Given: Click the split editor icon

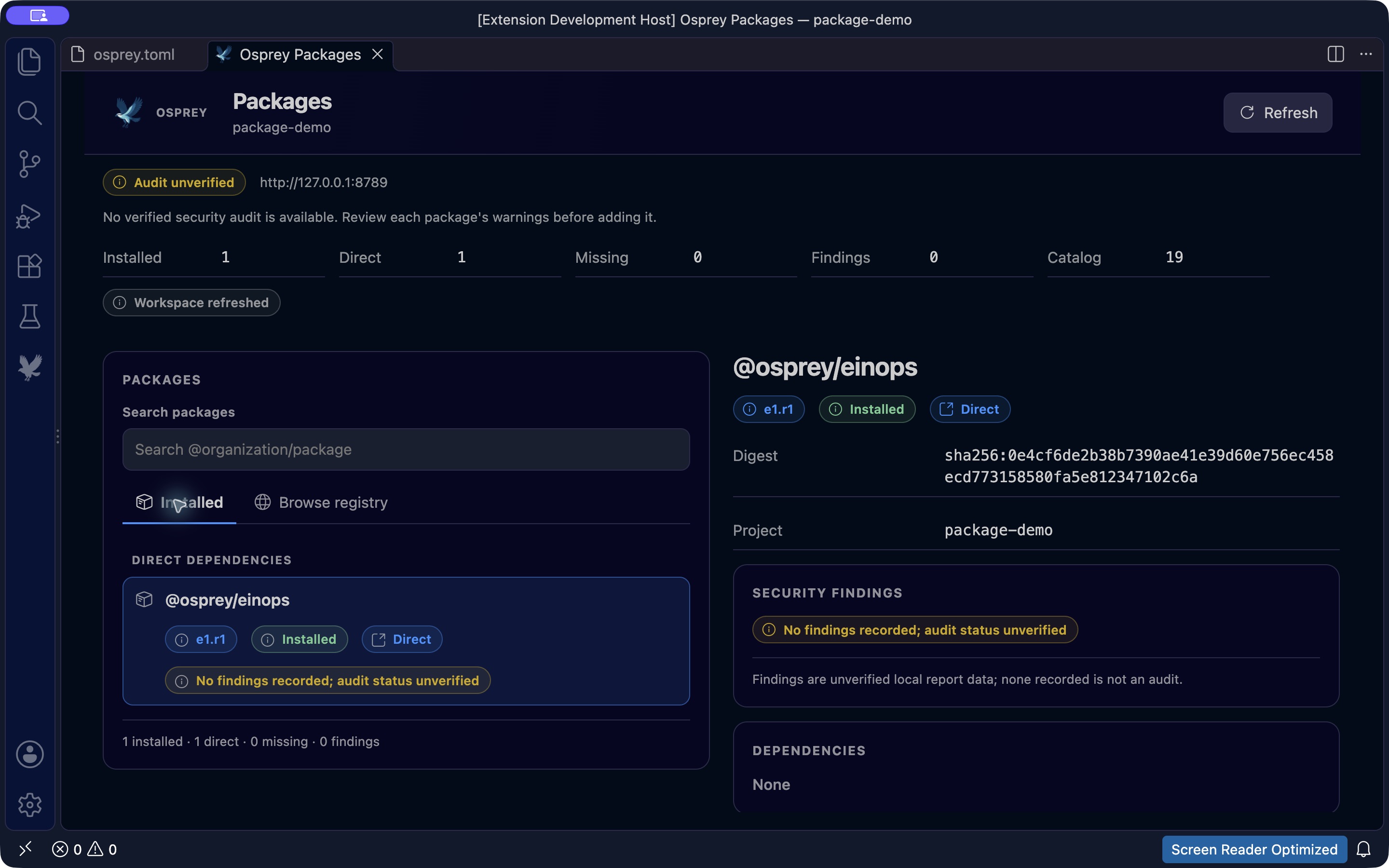Looking at the screenshot, I should 1335,54.
